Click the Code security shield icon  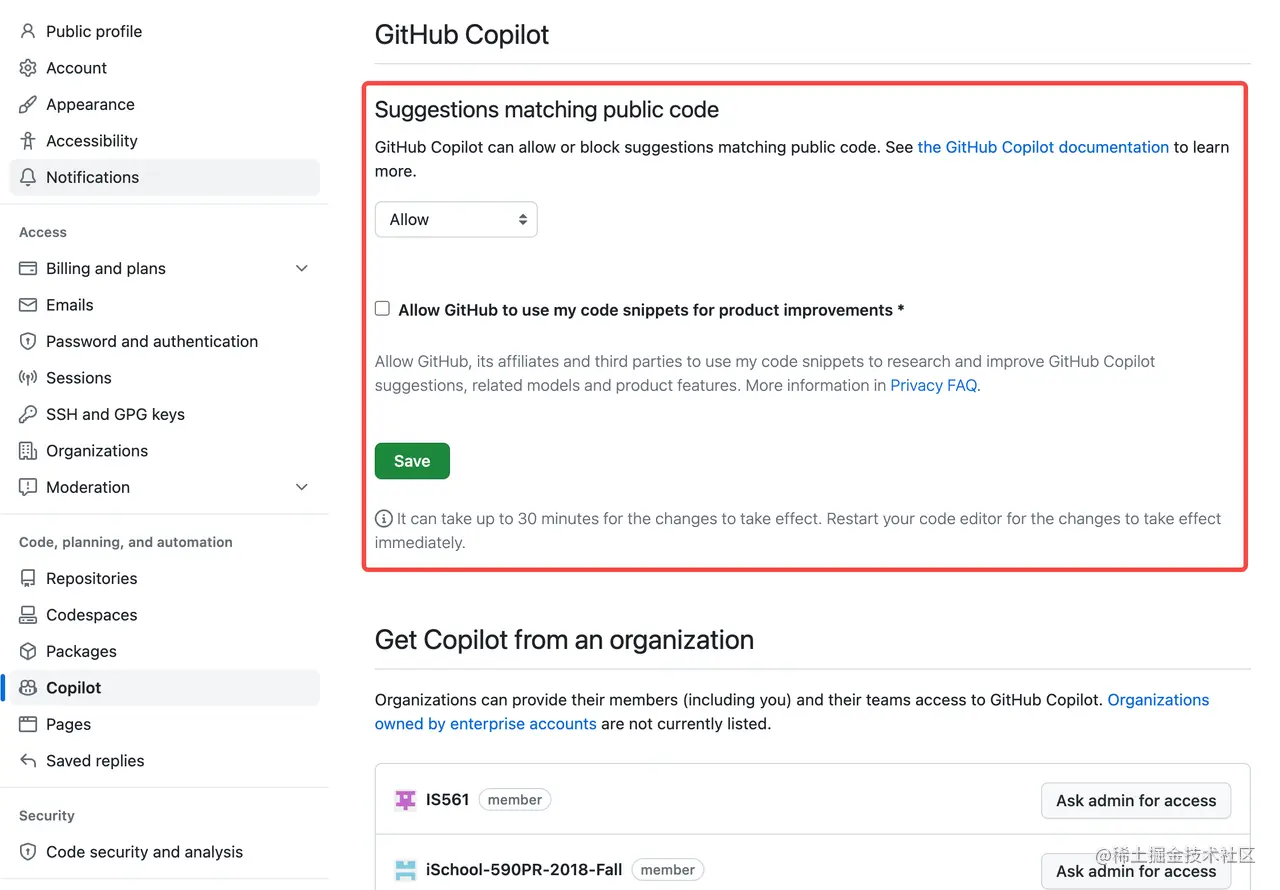pos(28,852)
